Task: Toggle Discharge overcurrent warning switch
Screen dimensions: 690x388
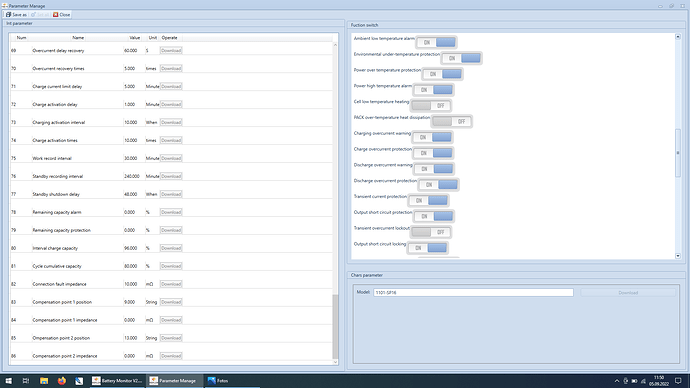Action: (433, 169)
